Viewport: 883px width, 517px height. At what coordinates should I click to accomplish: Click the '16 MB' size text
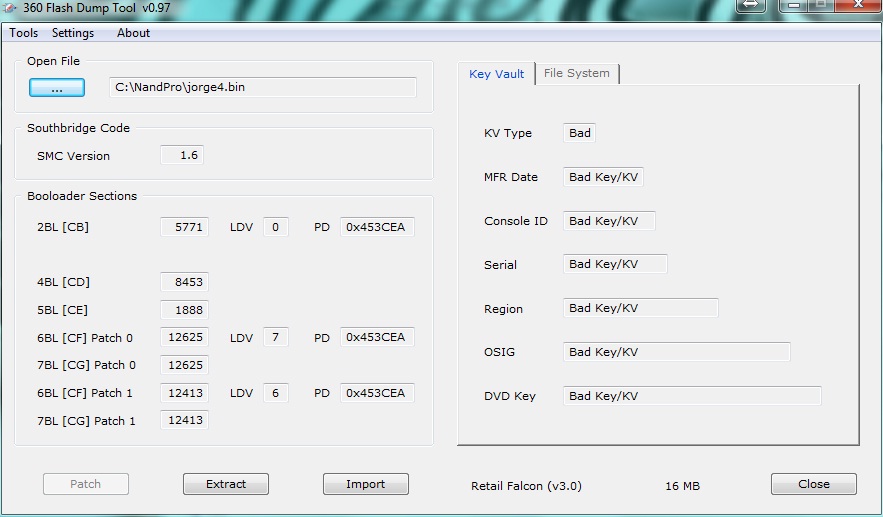[x=683, y=486]
